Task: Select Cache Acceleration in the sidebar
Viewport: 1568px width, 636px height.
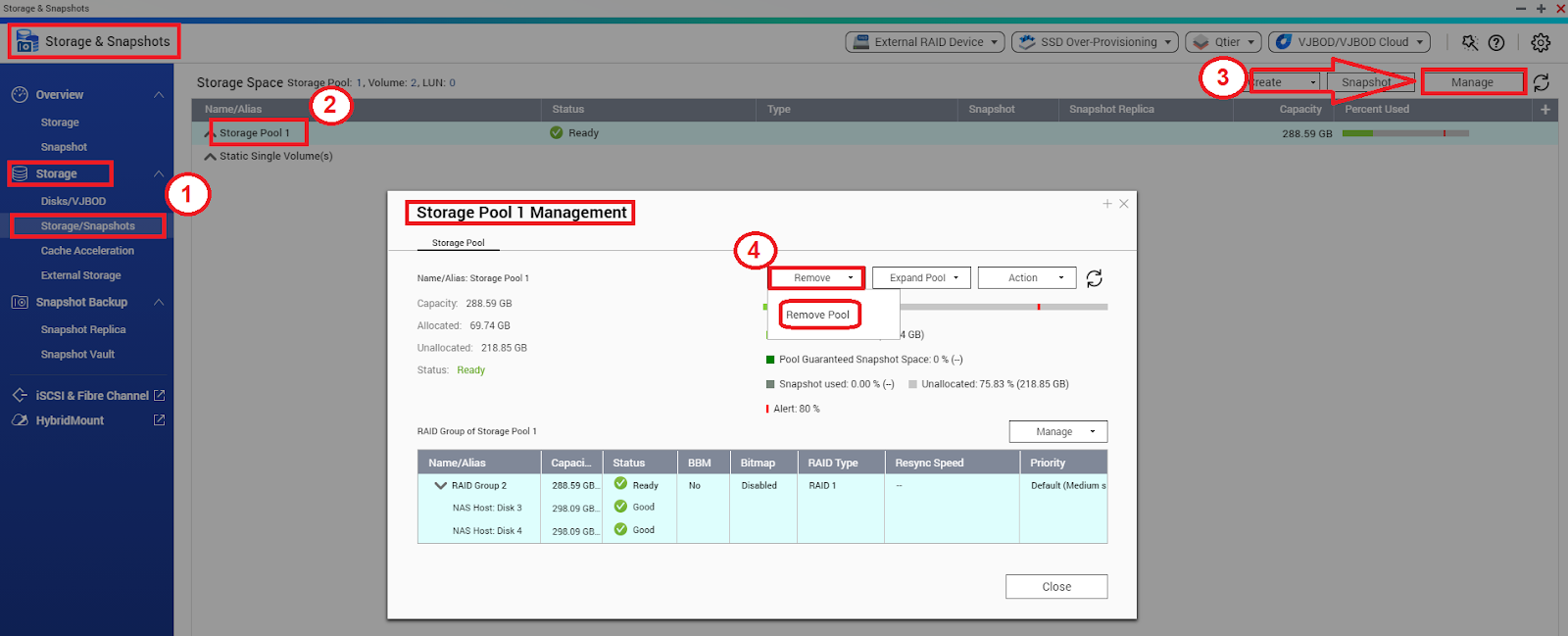Action: tap(87, 251)
